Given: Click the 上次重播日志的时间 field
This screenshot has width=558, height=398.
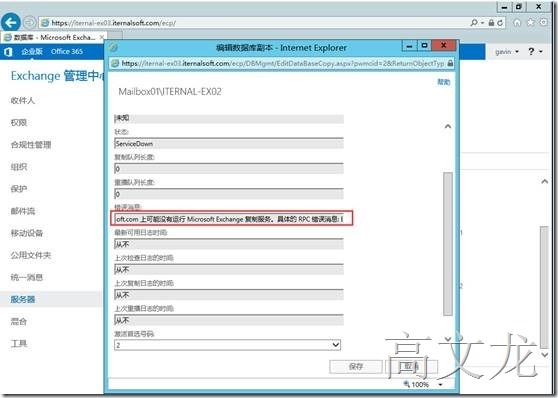Looking at the screenshot, I should 229,320.
